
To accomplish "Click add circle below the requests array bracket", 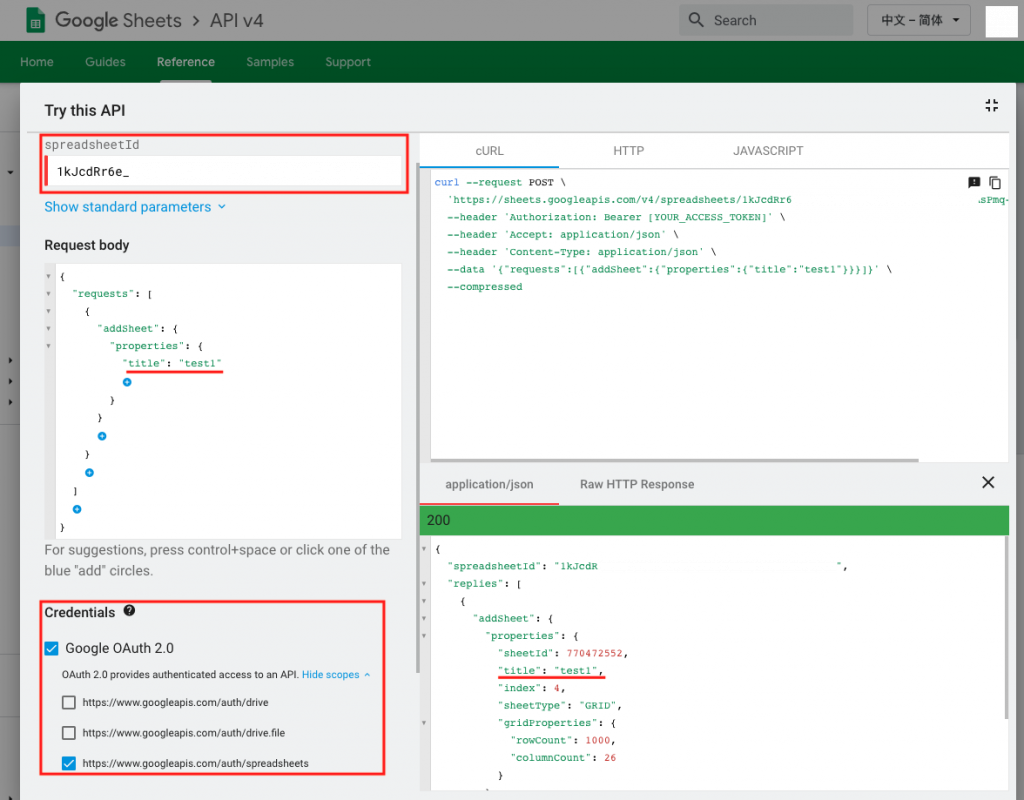I will [x=77, y=509].
